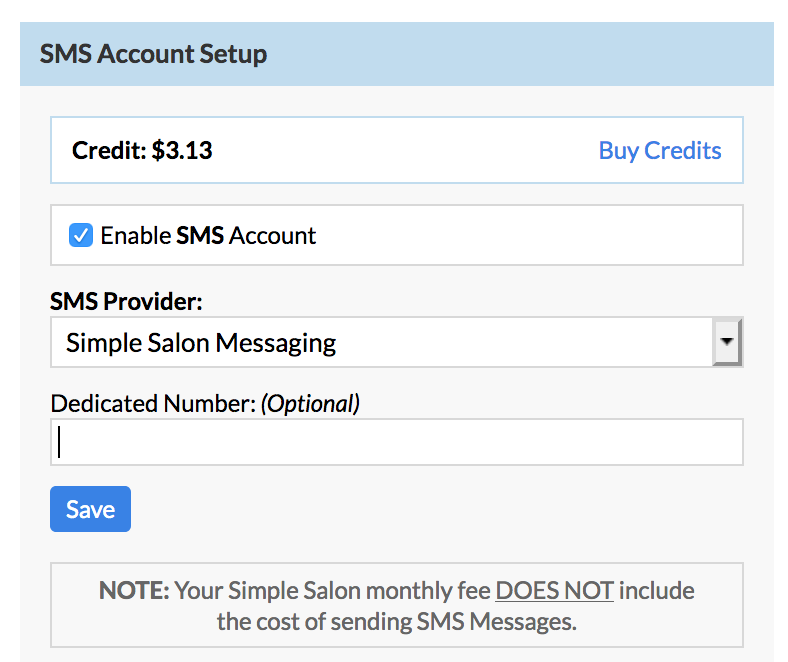Click the SMS Account Setup header
This screenshot has width=788, height=662.
pyautogui.click(x=153, y=53)
